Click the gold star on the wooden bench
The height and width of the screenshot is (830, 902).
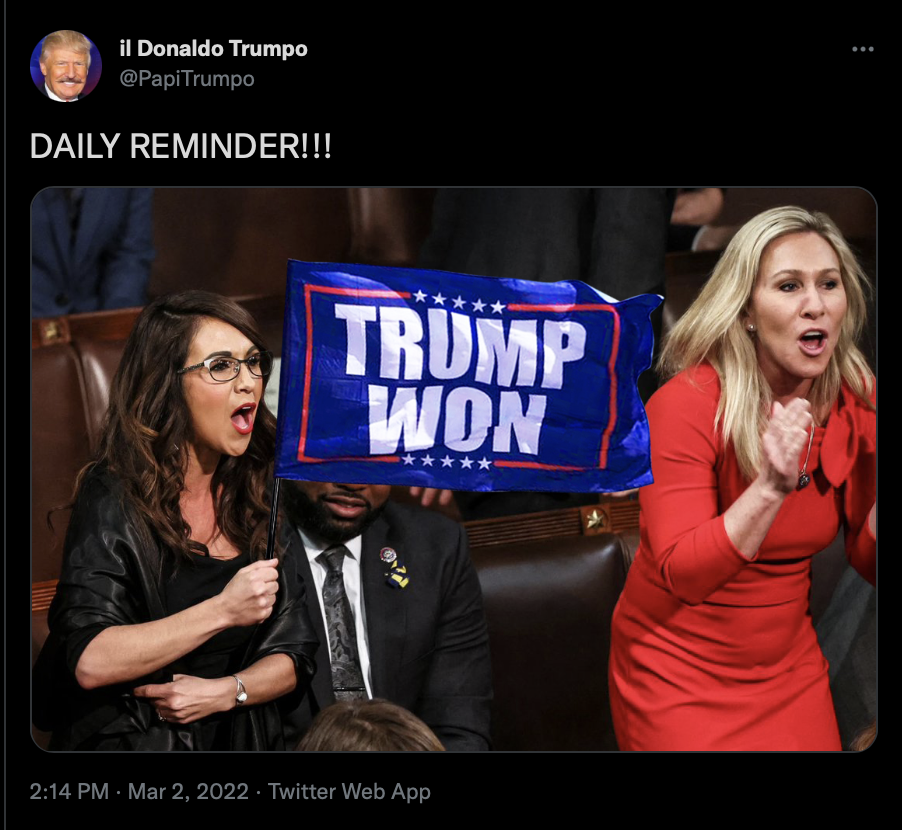tap(595, 519)
